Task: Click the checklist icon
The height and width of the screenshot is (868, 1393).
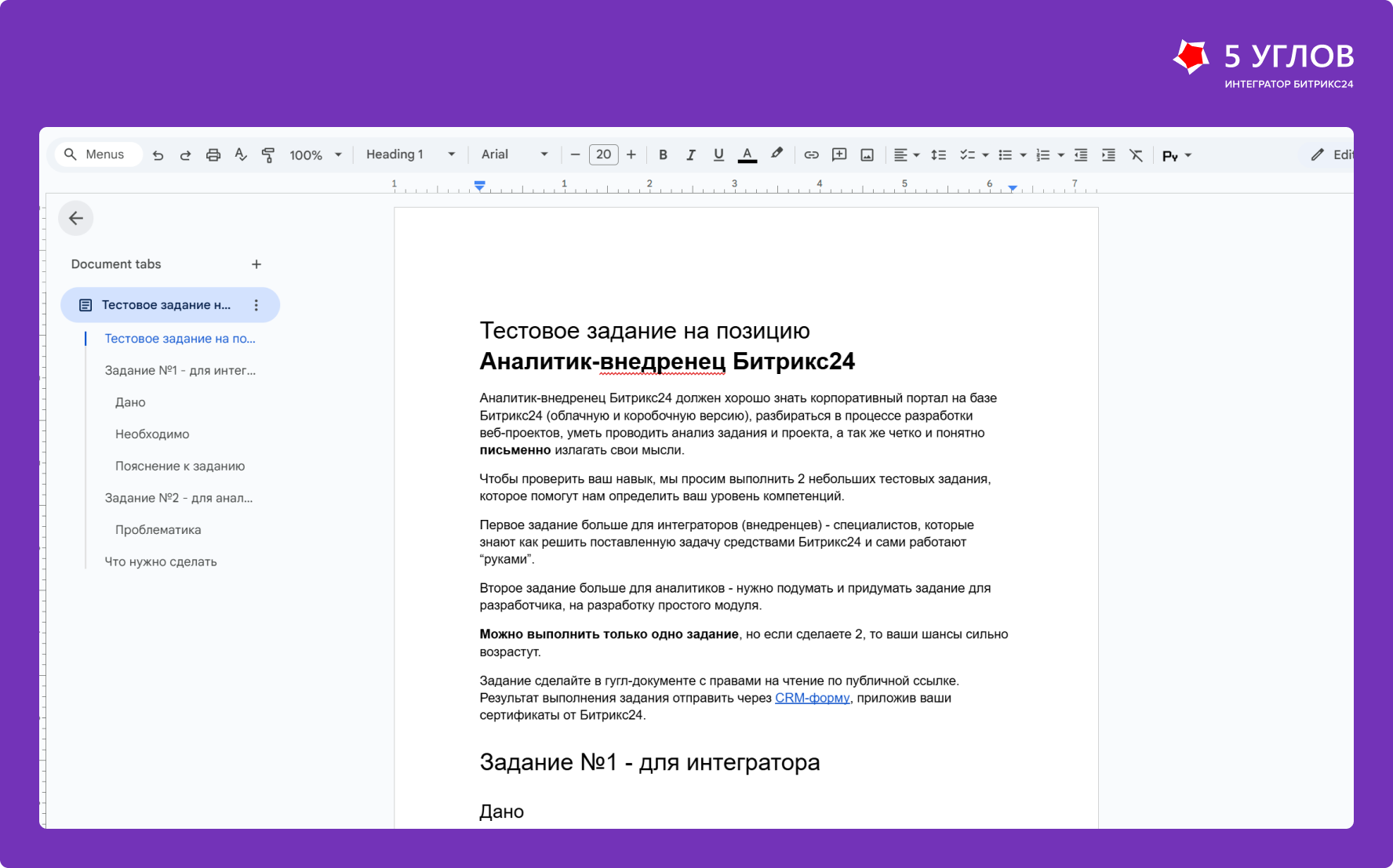Action: (x=968, y=155)
